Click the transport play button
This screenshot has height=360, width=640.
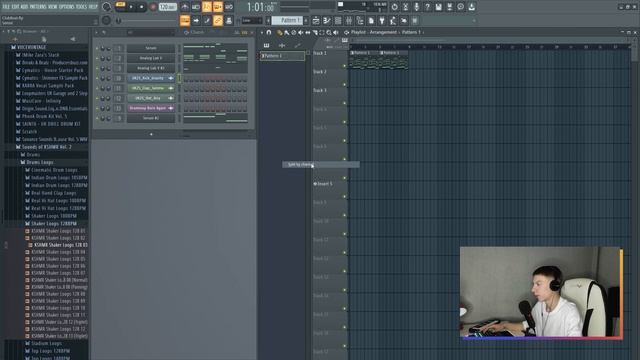[131, 7]
